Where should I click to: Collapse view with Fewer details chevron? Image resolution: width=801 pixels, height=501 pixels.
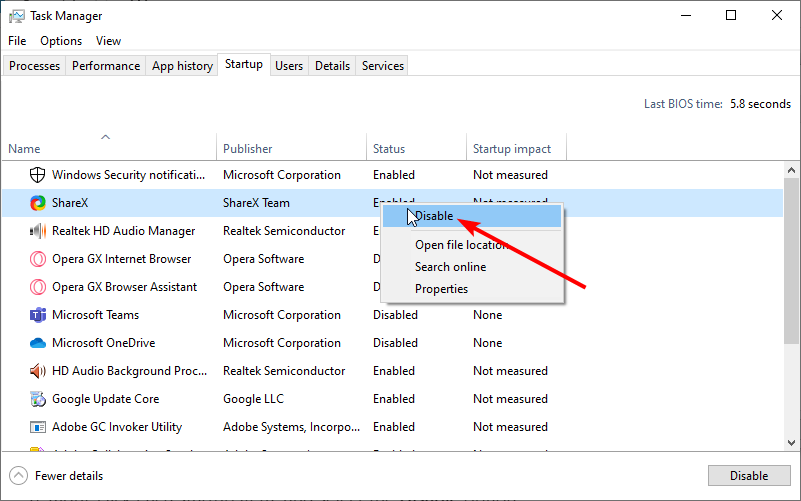[18, 476]
